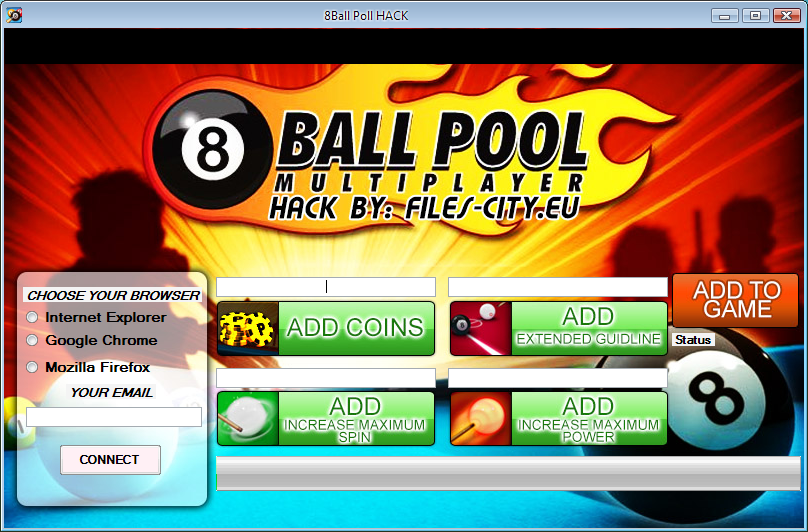This screenshot has height=532, width=808.
Task: Click the ADD TO GAME button
Action: pyautogui.click(x=736, y=301)
